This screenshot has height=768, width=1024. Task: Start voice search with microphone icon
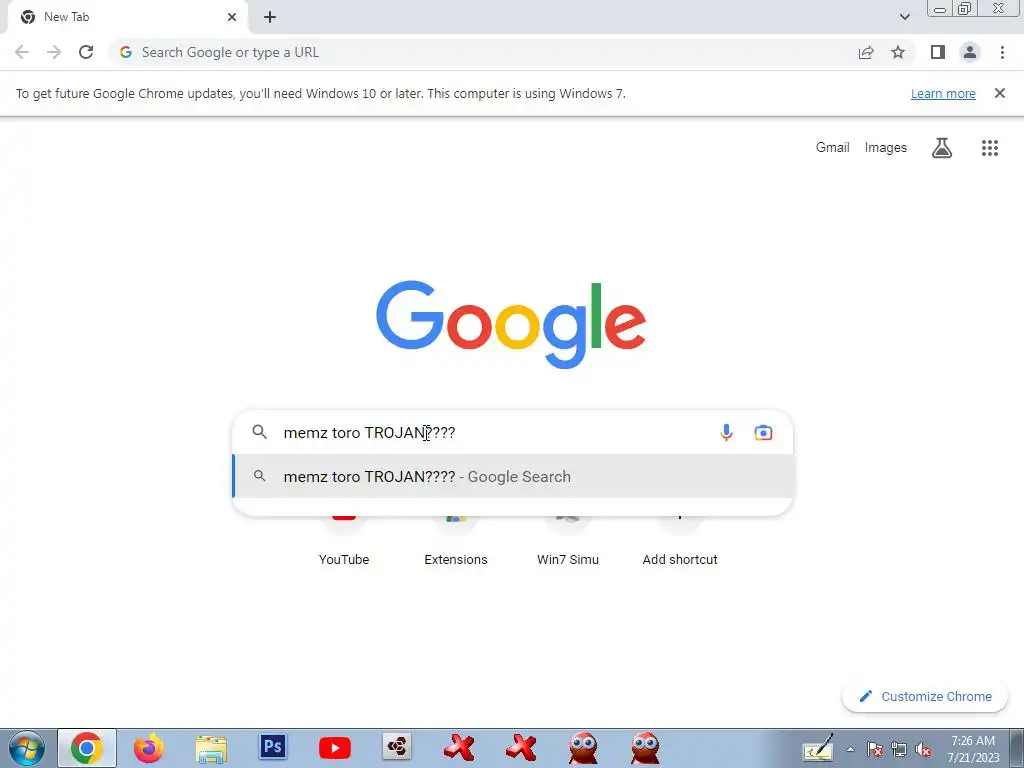click(x=726, y=432)
